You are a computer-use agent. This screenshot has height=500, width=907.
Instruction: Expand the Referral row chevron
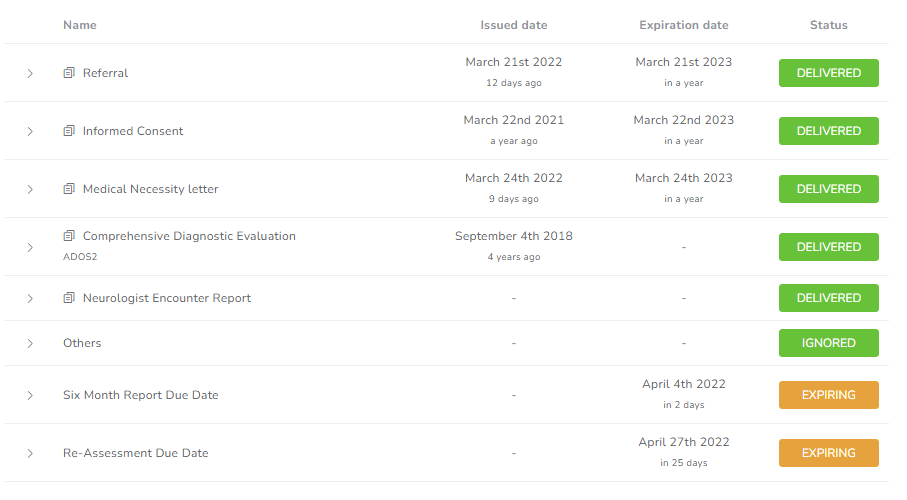tap(30, 73)
